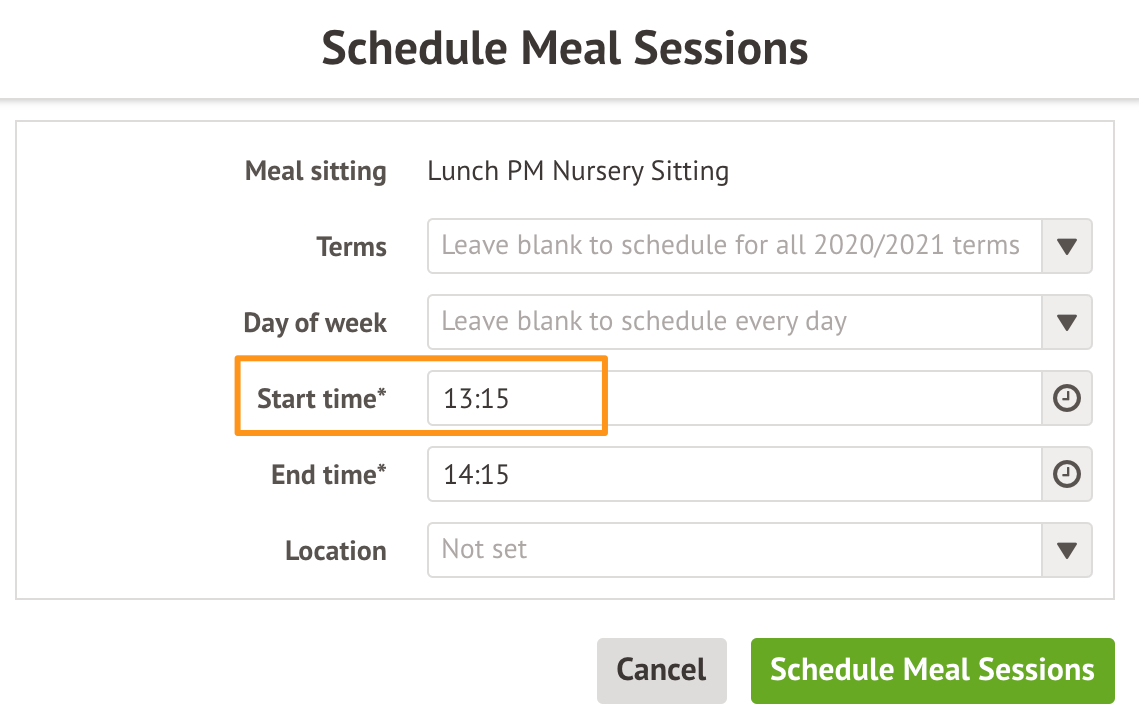Expand the Terms dropdown arrow

pyautogui.click(x=1067, y=247)
